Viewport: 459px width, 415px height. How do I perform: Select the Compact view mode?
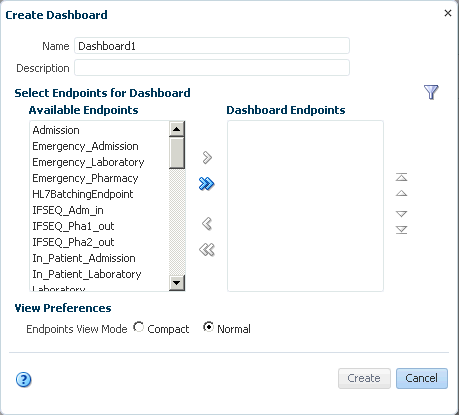(138, 328)
